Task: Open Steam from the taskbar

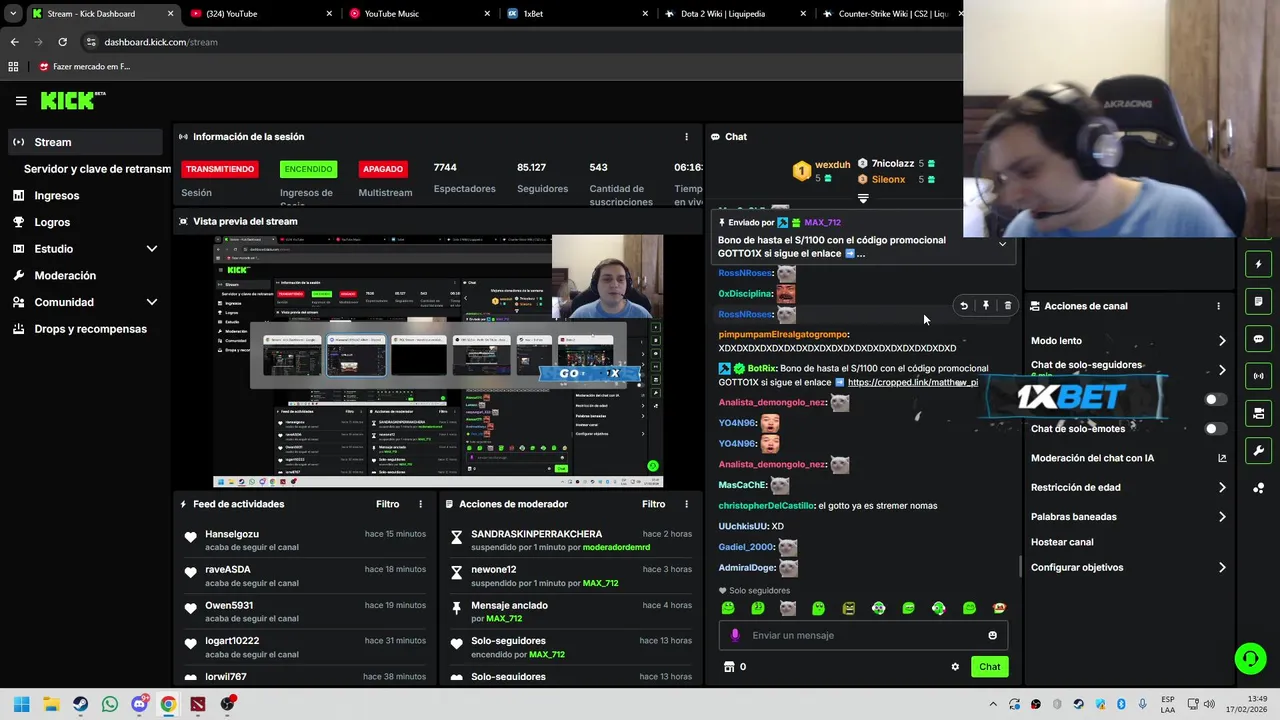Action: [80, 704]
